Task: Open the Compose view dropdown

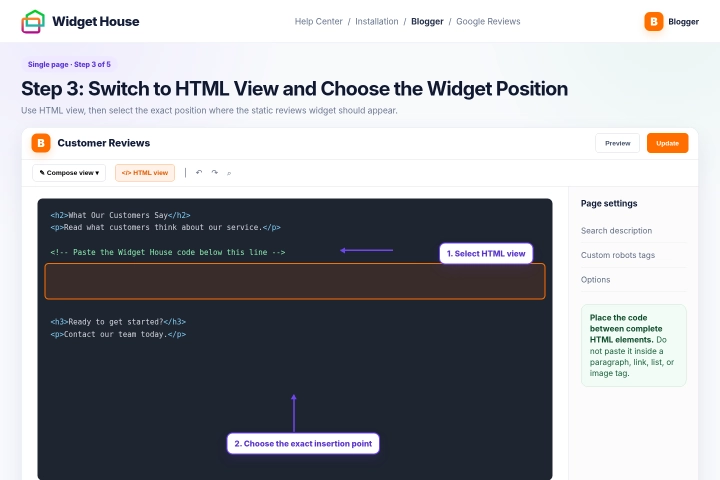Action: (69, 173)
